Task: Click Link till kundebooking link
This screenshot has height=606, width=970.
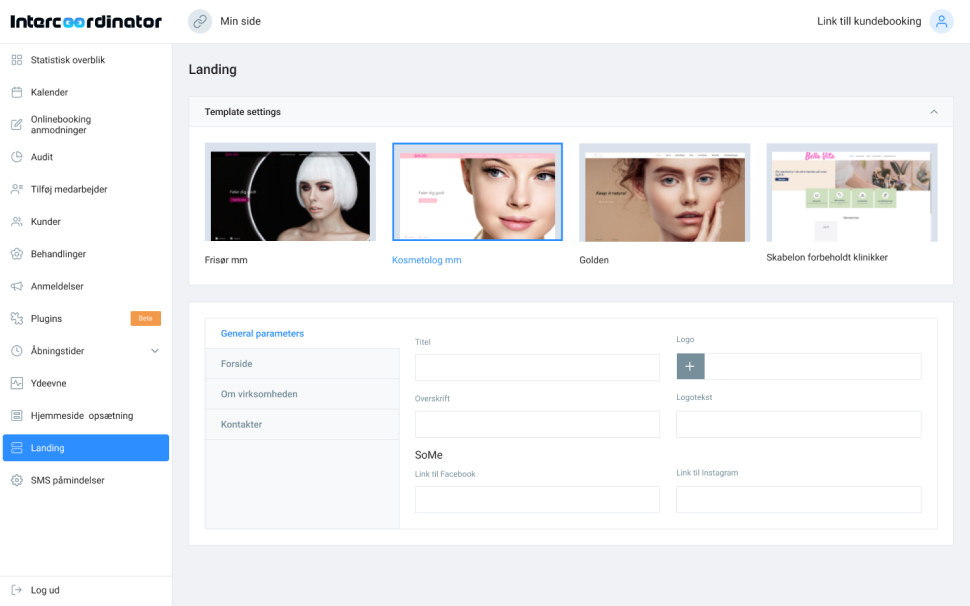Action: (x=869, y=21)
